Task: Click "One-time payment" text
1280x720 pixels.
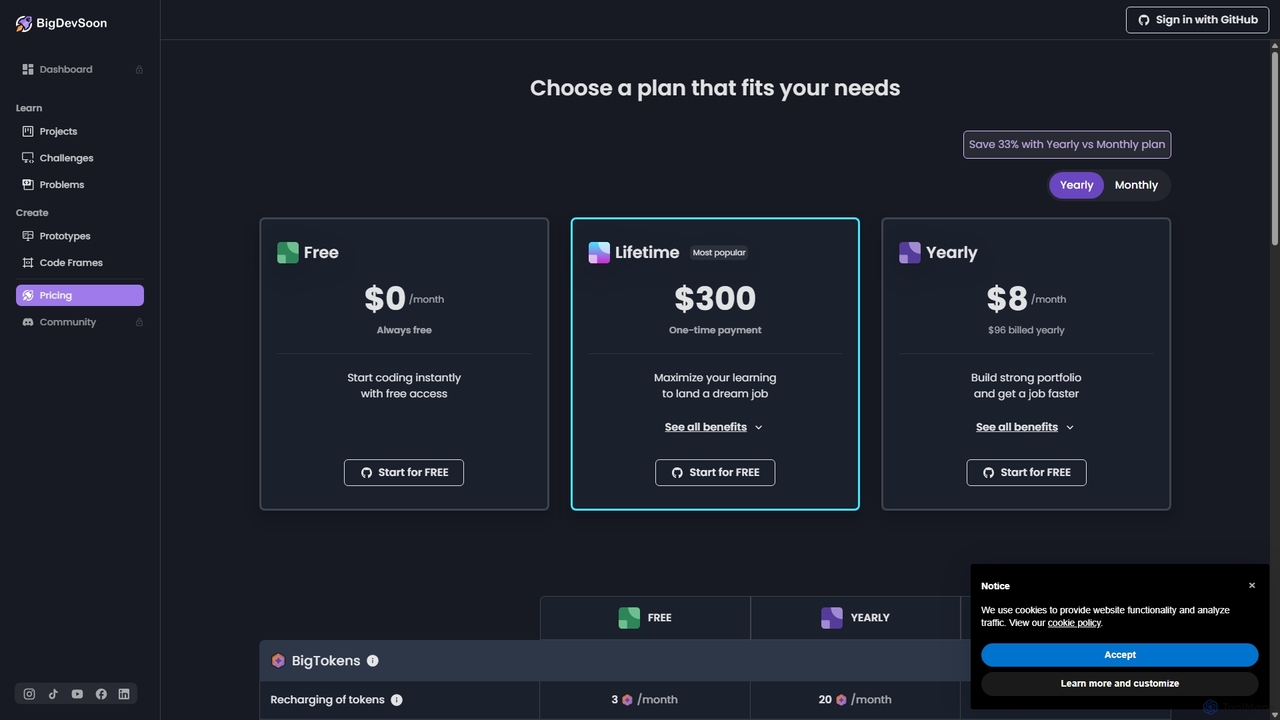Action: coord(715,330)
